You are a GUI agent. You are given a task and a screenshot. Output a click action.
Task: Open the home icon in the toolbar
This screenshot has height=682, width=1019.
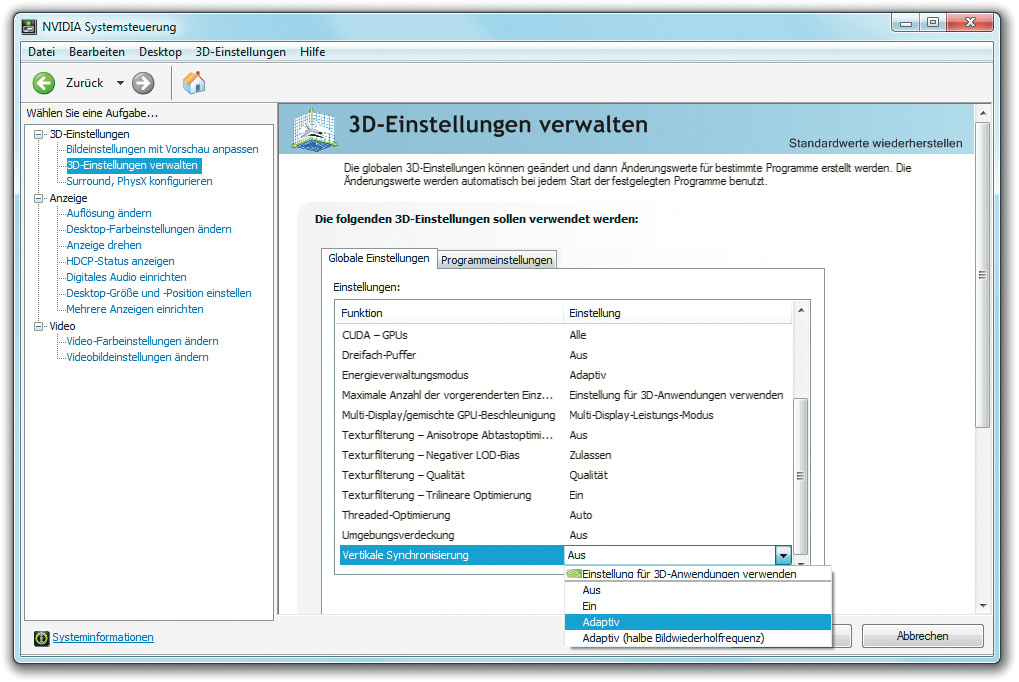tap(194, 83)
